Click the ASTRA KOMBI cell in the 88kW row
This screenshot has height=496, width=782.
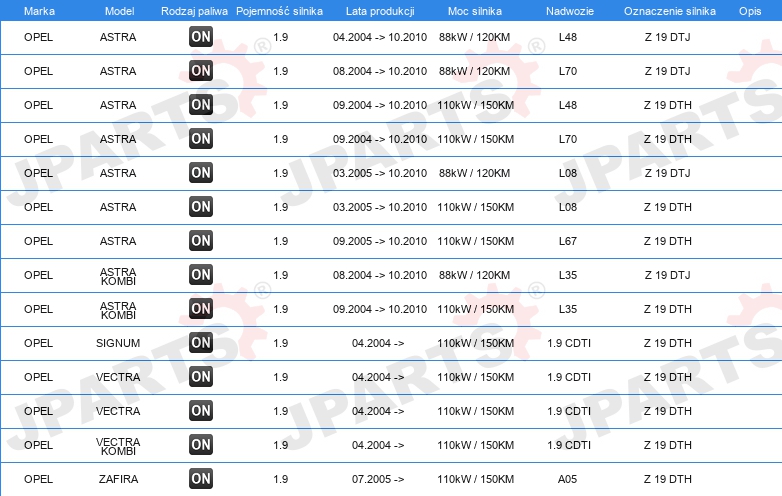(118, 276)
